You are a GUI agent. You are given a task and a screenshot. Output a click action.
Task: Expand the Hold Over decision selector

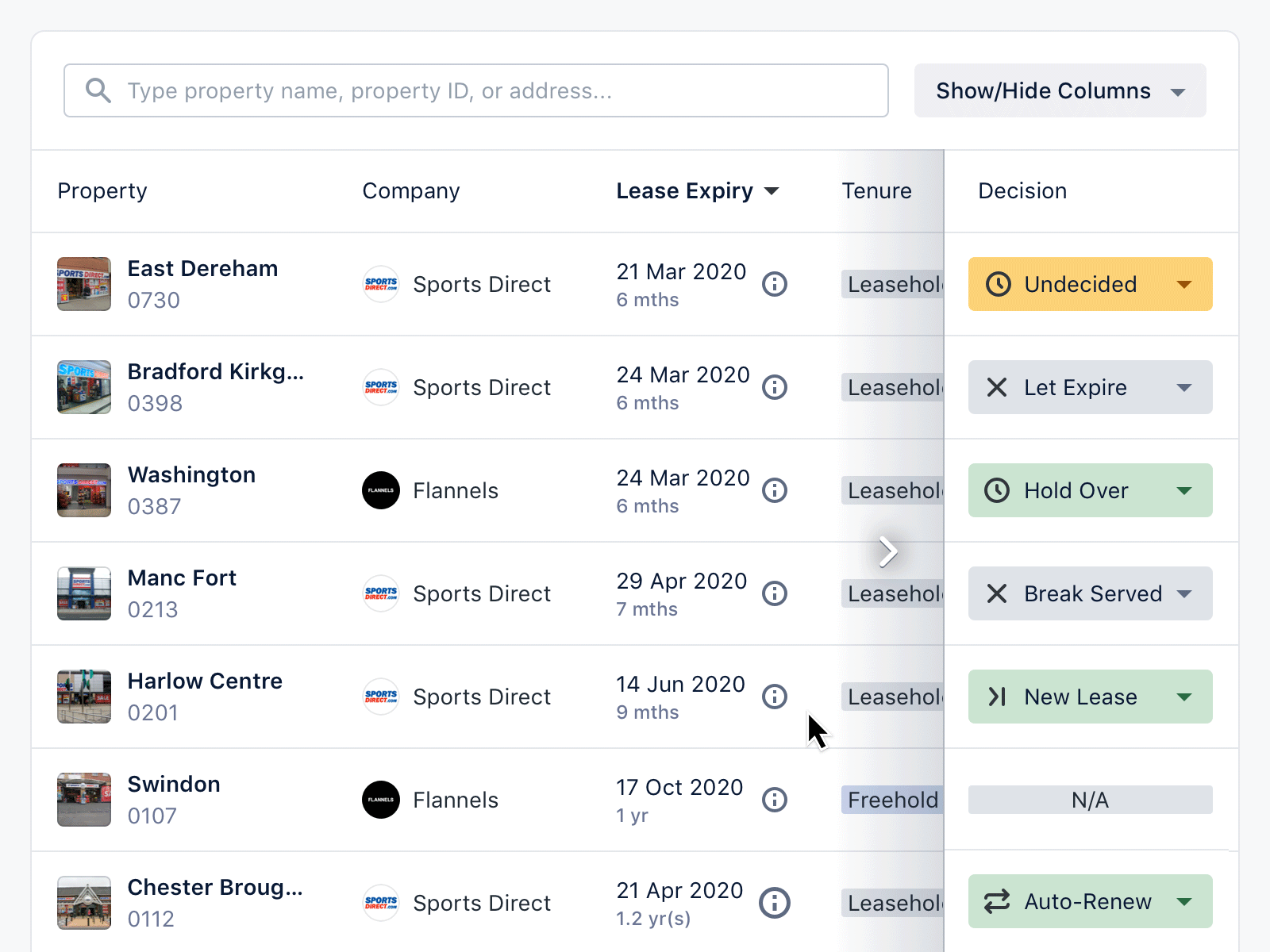click(x=1090, y=490)
